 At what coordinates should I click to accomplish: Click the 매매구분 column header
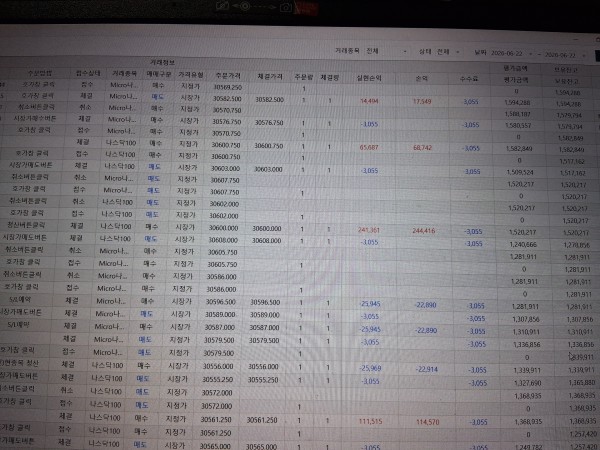pos(159,74)
